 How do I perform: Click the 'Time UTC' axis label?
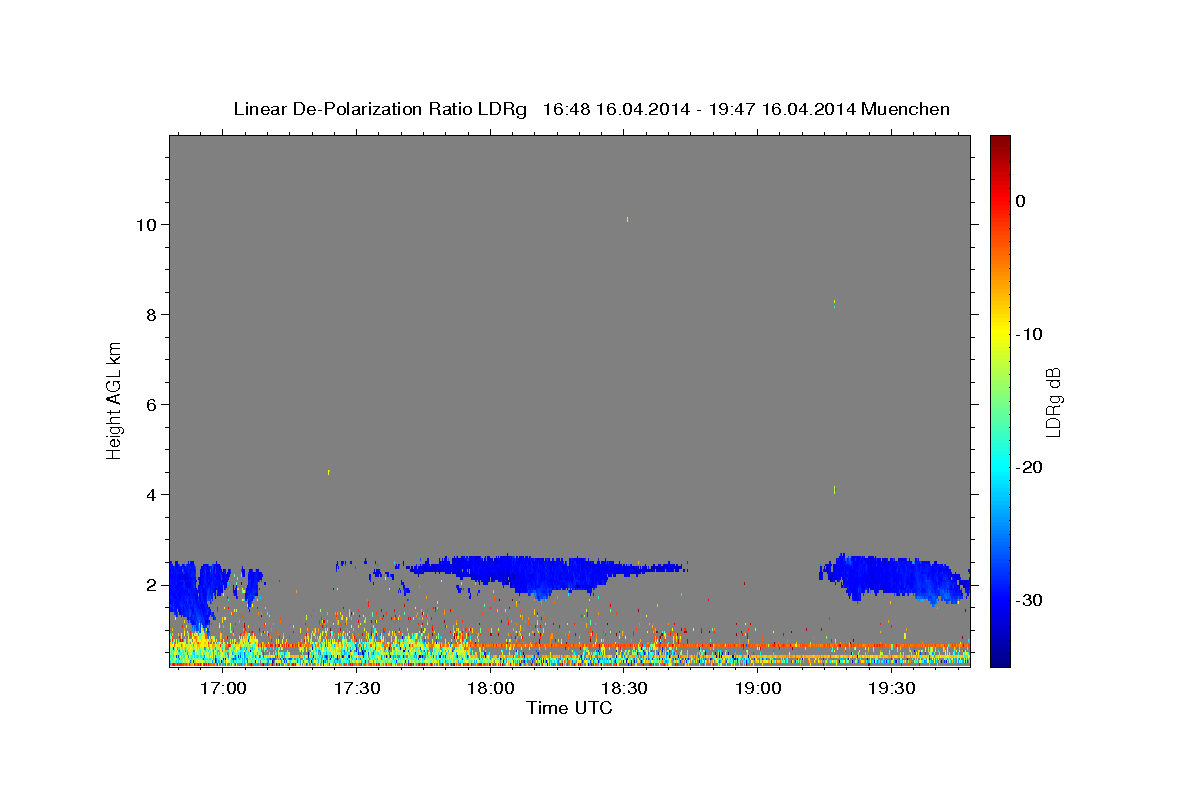click(569, 708)
